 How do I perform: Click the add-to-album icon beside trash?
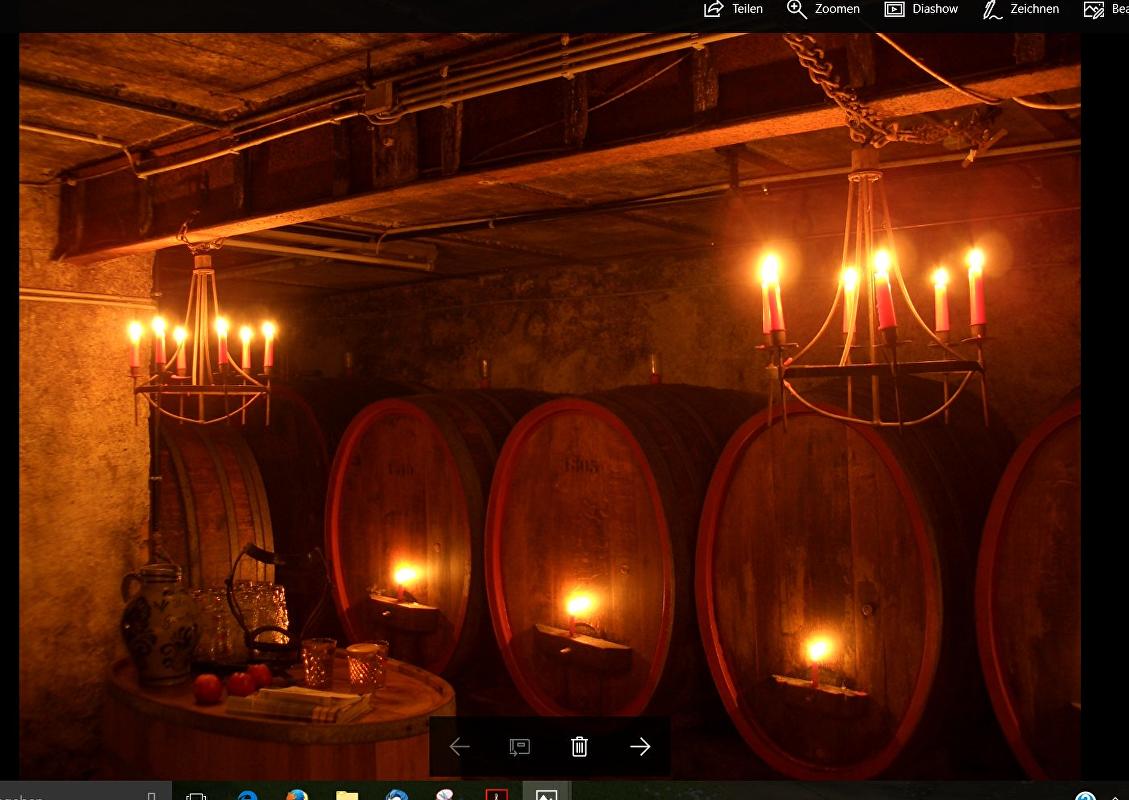519,747
